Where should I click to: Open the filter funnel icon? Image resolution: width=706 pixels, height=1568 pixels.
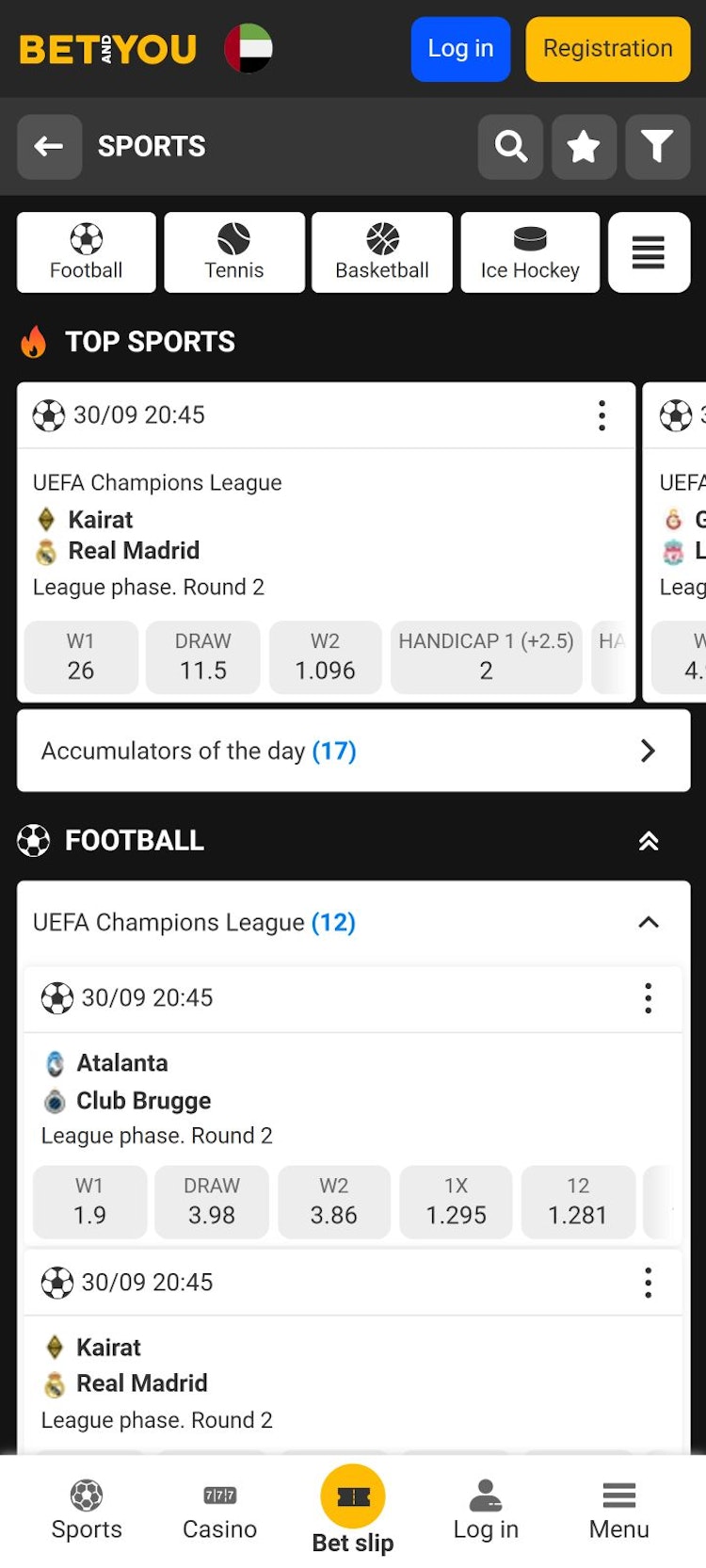click(x=657, y=147)
